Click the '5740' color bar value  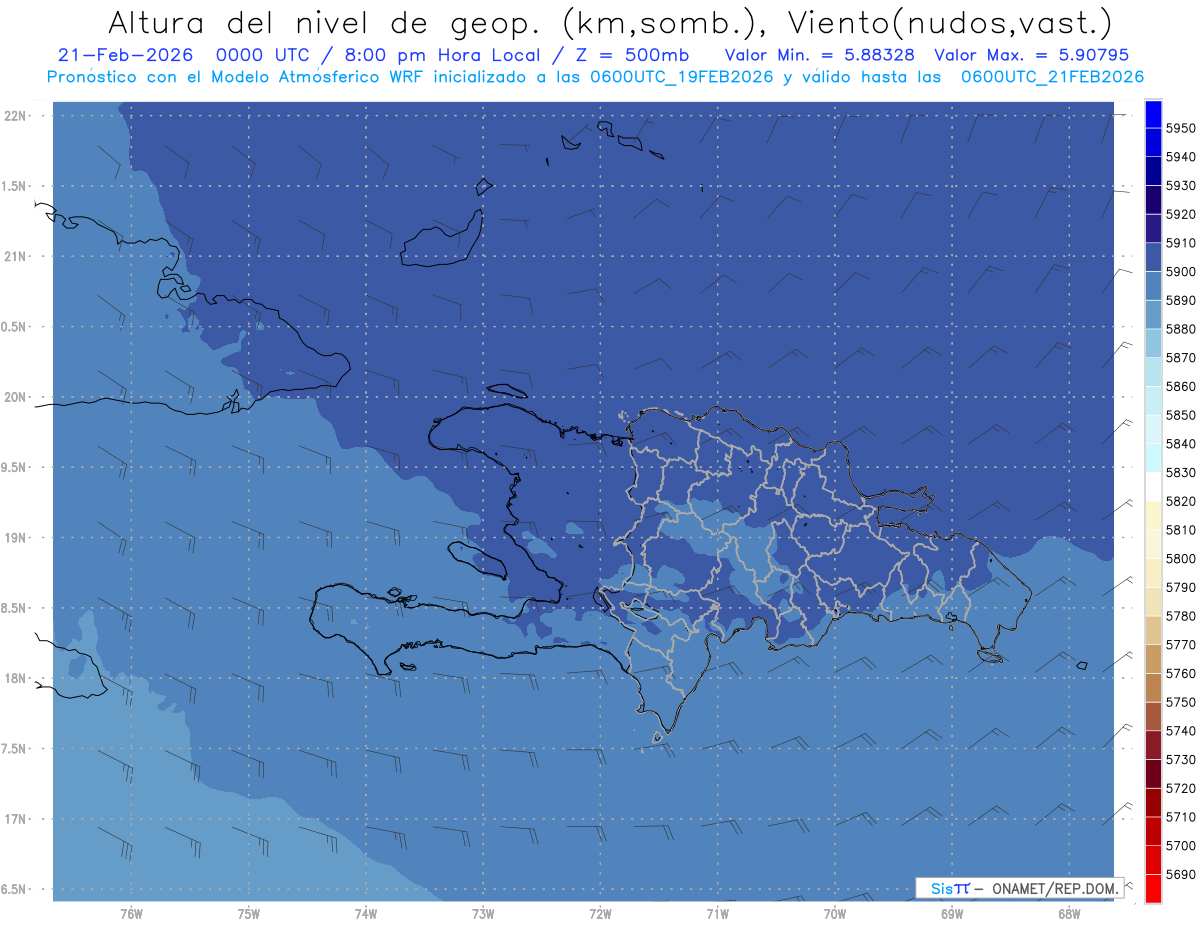1181,731
